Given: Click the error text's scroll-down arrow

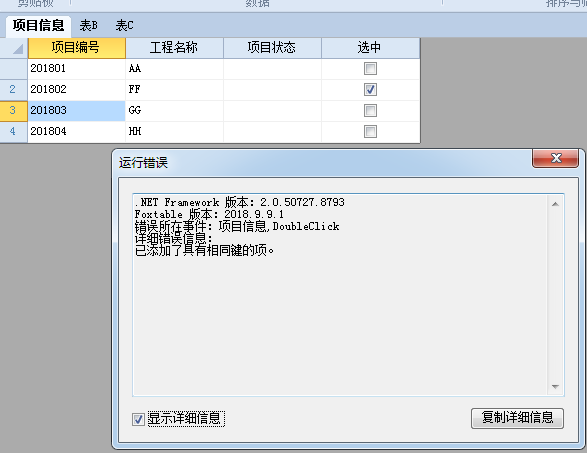Looking at the screenshot, I should 556,387.
